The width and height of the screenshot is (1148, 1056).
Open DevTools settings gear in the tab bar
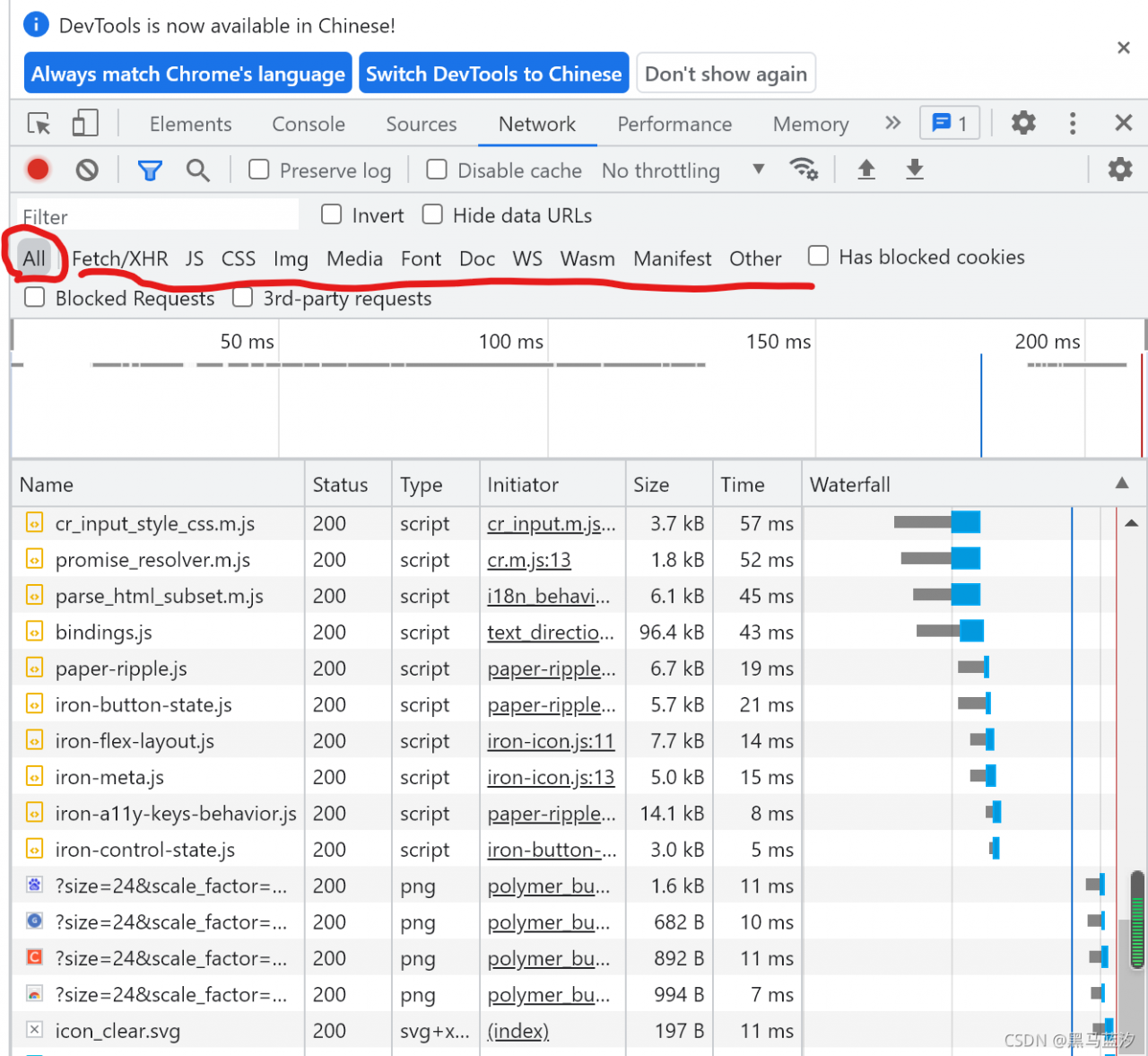tap(1023, 123)
